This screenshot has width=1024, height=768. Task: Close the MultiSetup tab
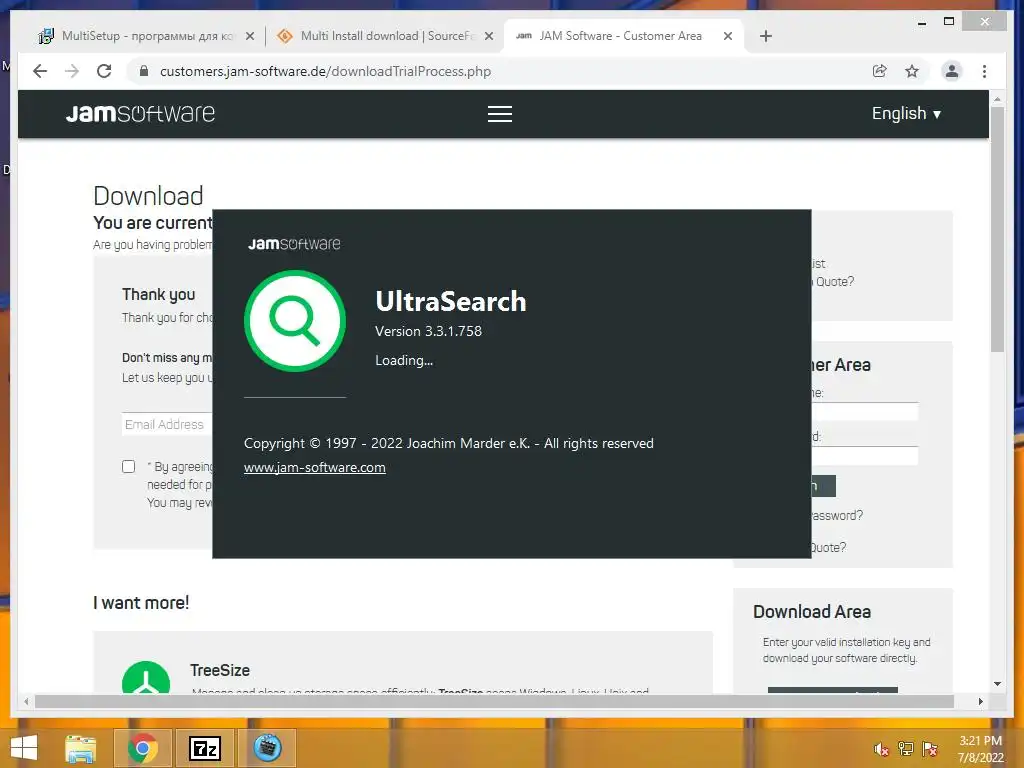click(x=249, y=36)
